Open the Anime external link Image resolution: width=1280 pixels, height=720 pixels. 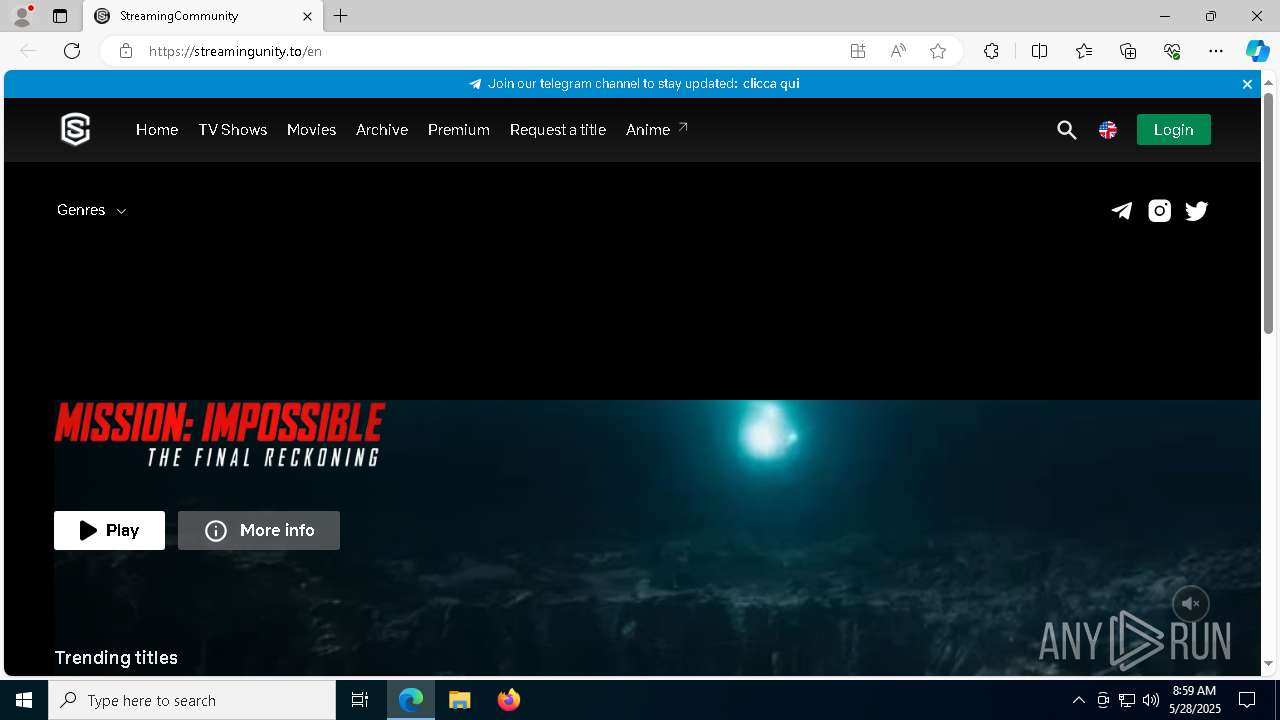coord(657,130)
